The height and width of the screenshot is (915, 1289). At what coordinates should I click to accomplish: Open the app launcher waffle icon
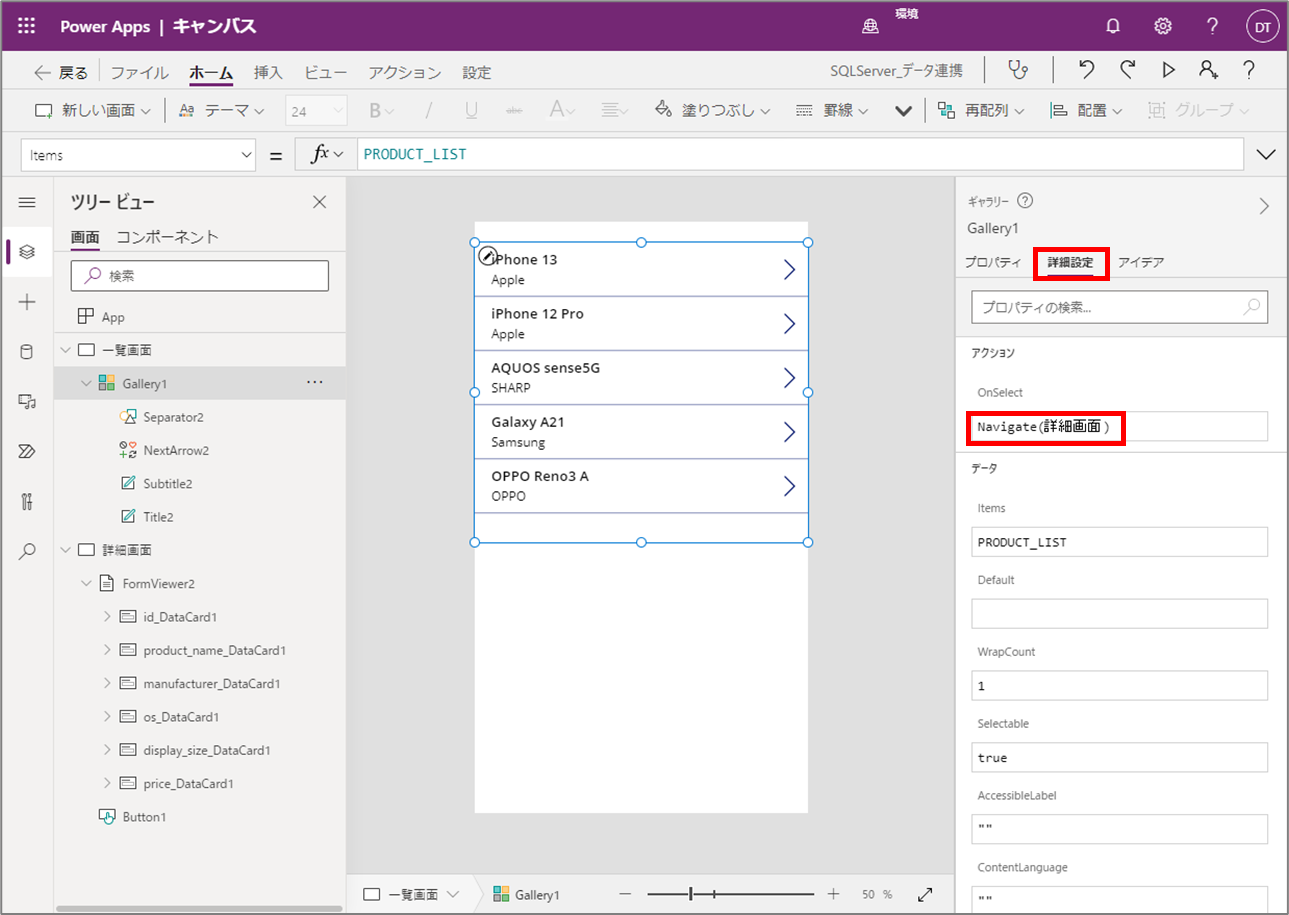(x=27, y=27)
